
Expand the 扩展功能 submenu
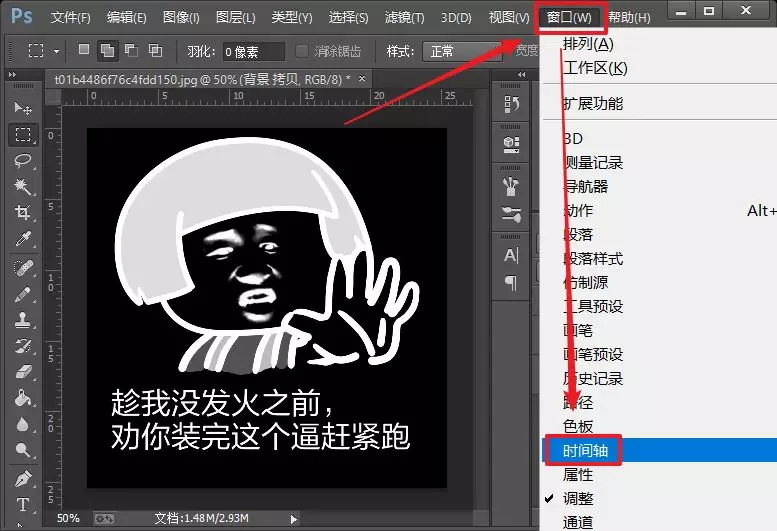(x=659, y=104)
